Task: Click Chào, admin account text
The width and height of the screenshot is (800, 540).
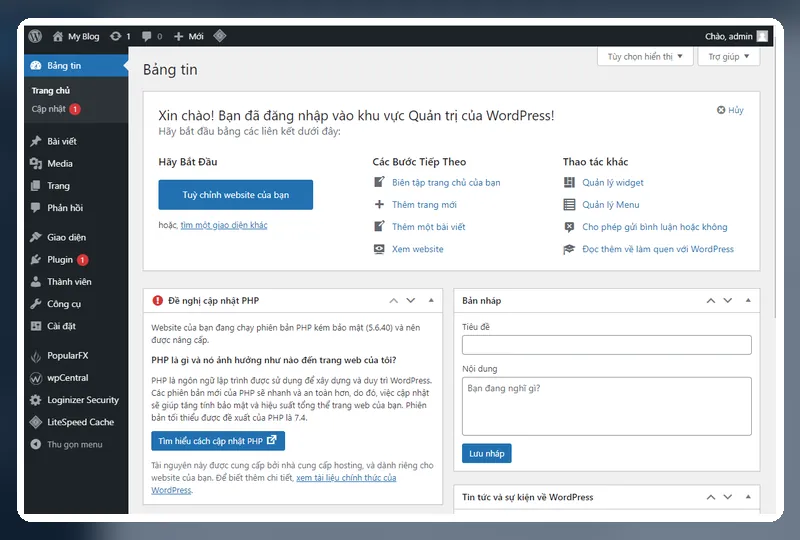Action: (x=729, y=36)
